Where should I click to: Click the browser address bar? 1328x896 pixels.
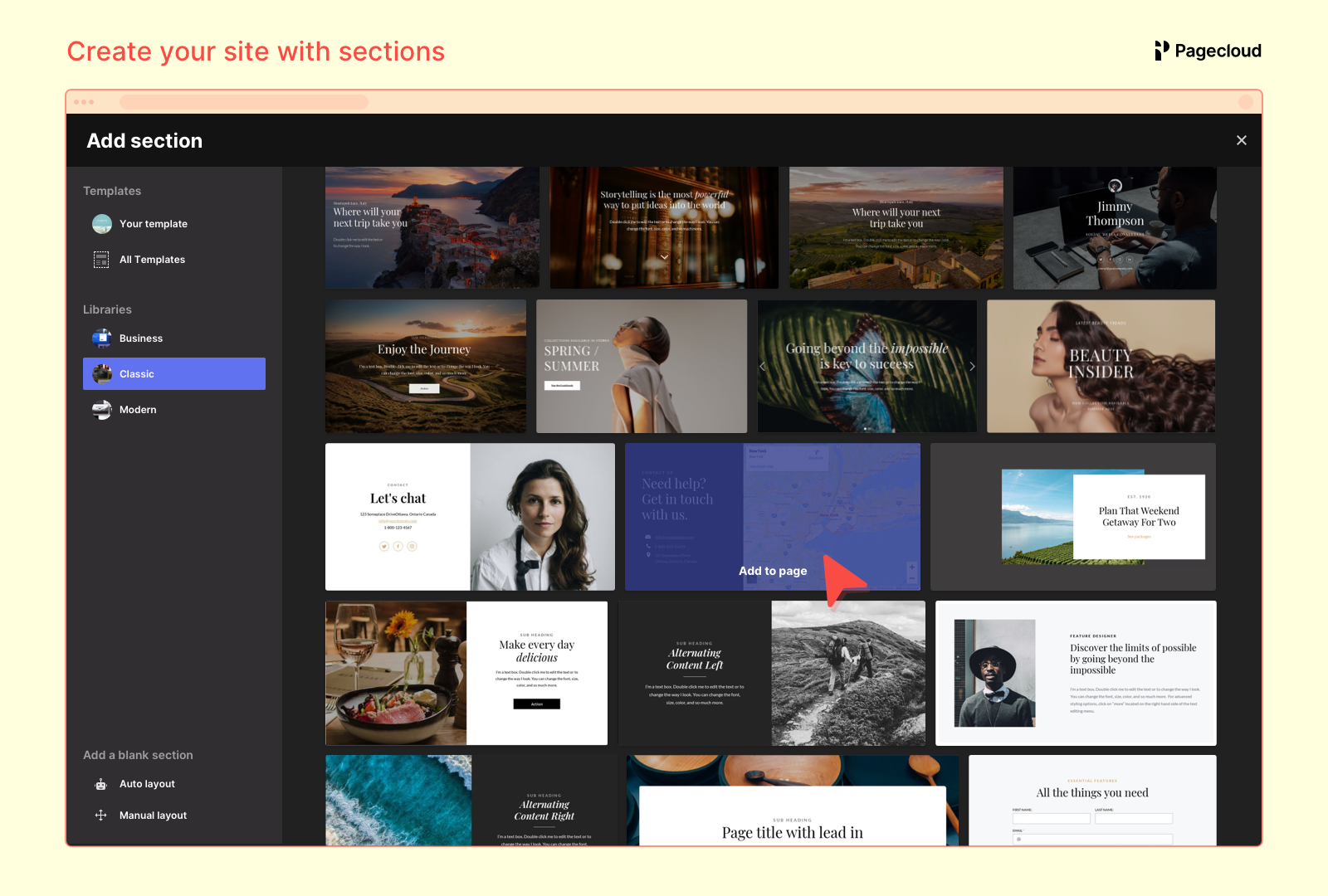(244, 102)
